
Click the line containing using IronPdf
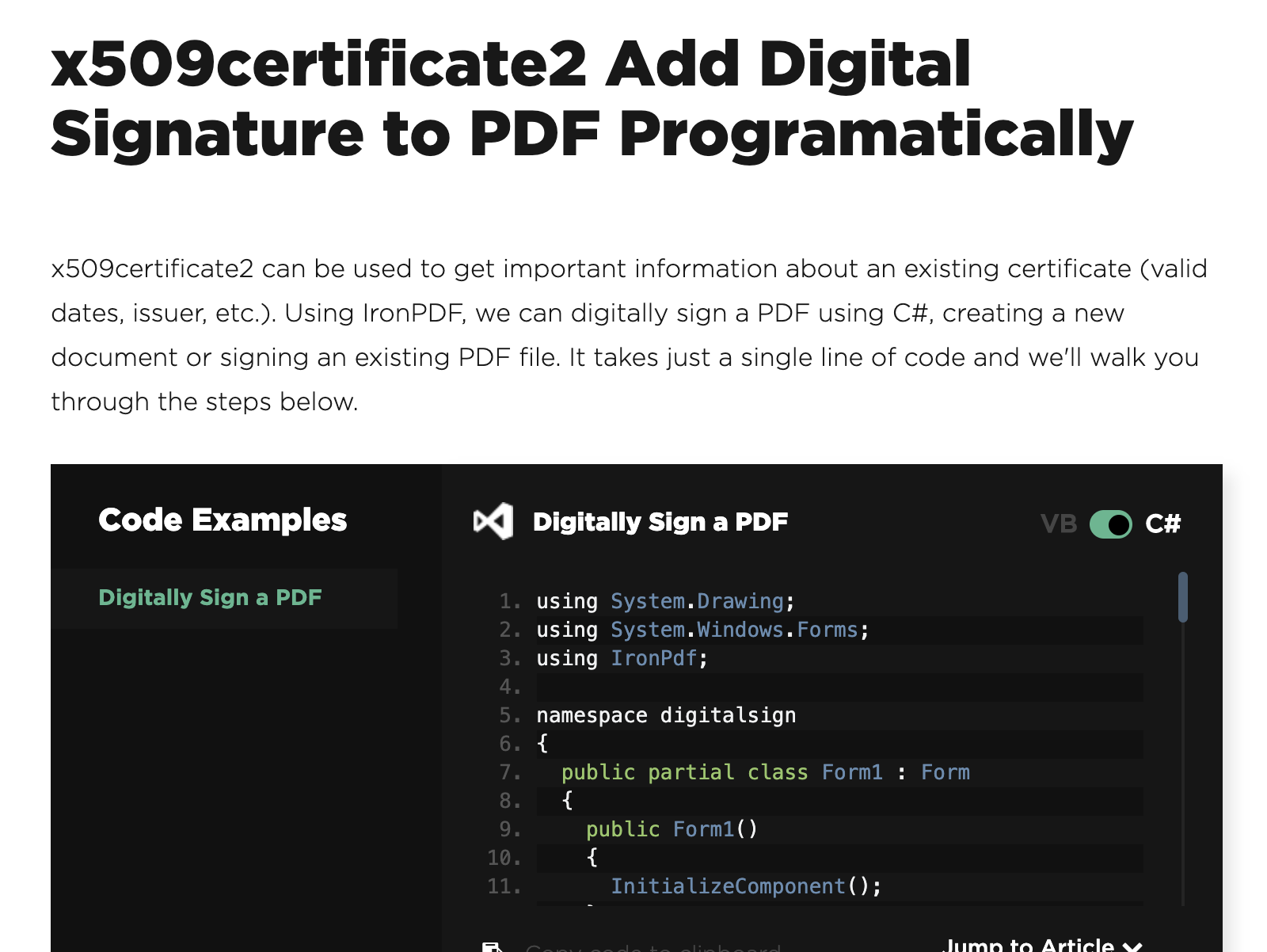pos(620,658)
